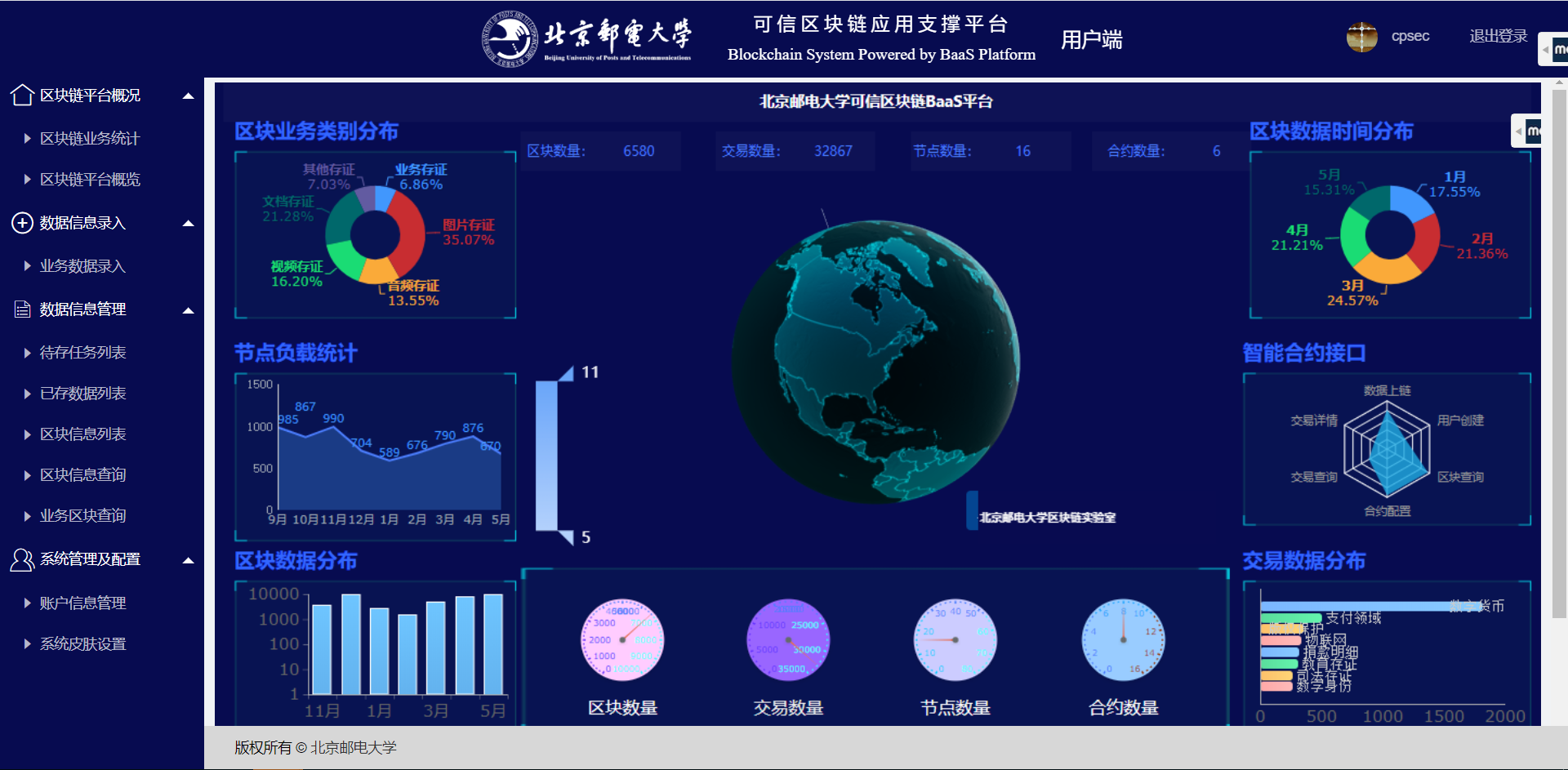Click the rotating 3D globe

[875, 361]
